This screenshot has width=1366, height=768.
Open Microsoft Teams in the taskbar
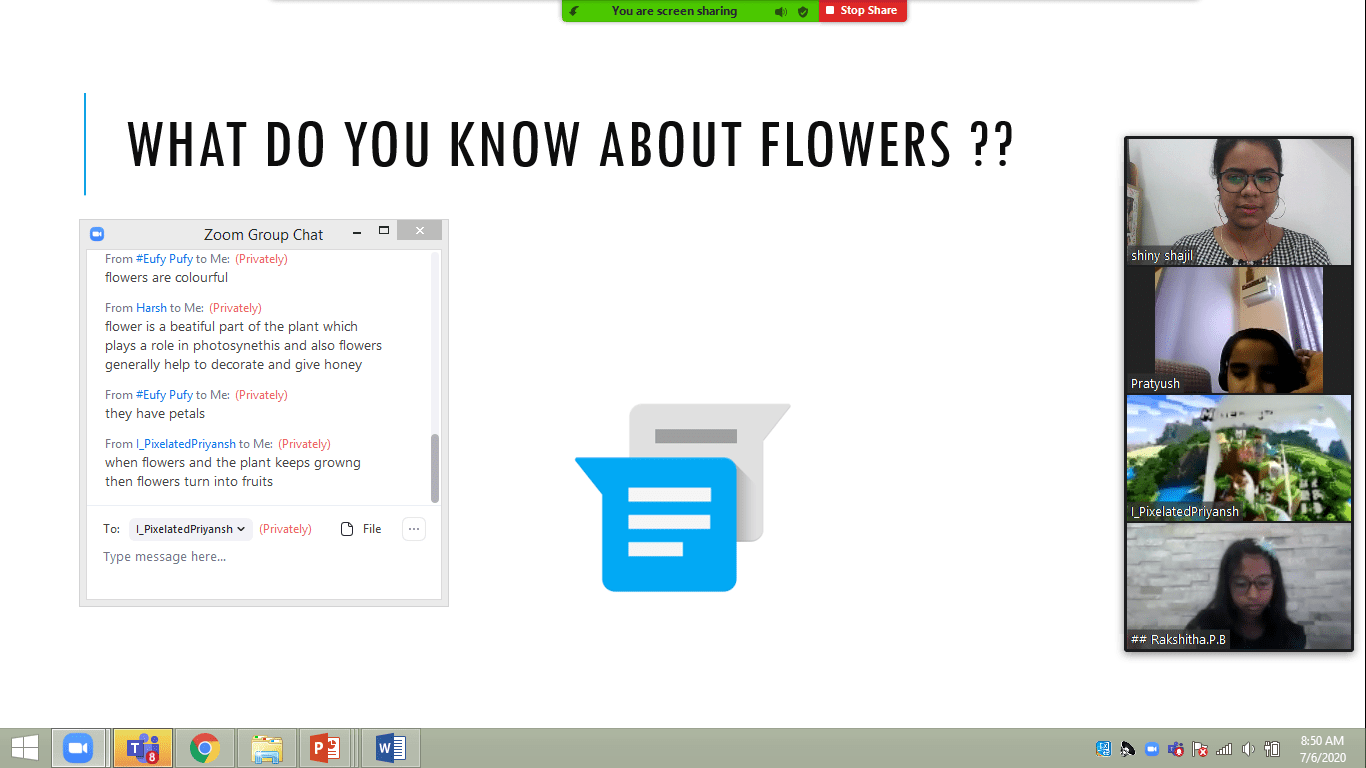pyautogui.click(x=142, y=748)
